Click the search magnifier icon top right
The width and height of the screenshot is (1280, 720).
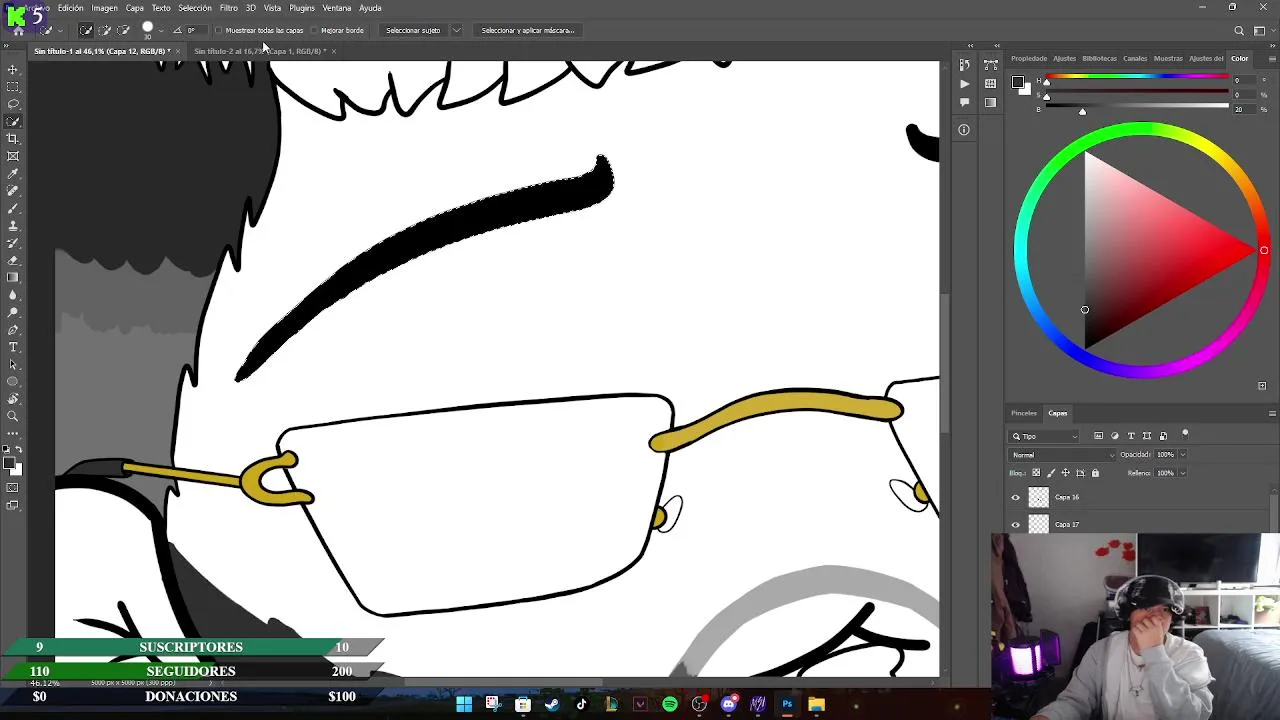1239,30
